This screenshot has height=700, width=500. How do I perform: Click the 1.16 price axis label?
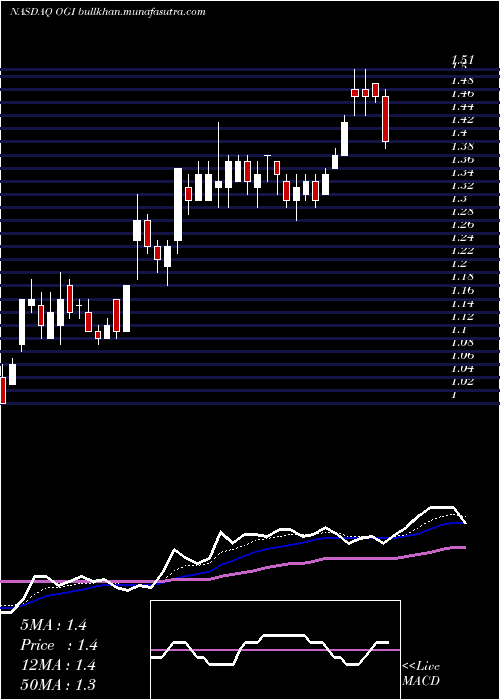tap(462, 291)
